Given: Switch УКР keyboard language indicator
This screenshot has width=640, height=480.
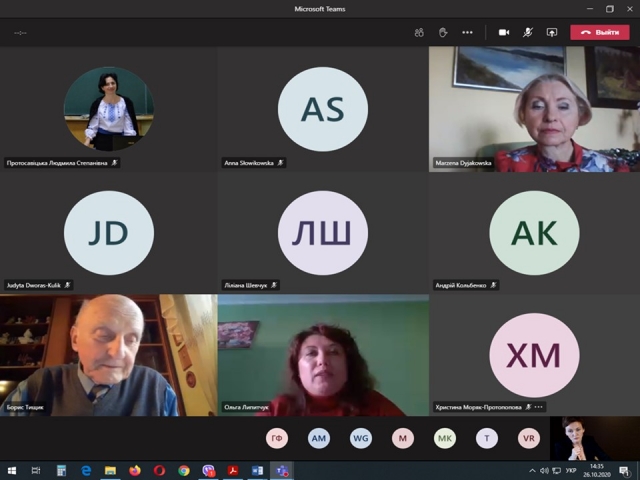Looking at the screenshot, I should tap(571, 471).
